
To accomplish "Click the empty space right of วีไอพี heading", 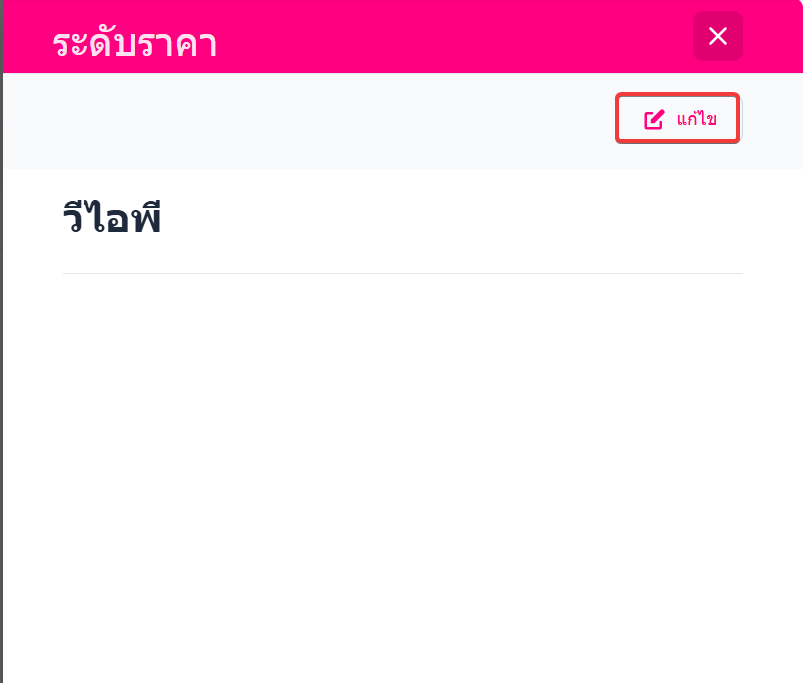I will click(x=450, y=219).
